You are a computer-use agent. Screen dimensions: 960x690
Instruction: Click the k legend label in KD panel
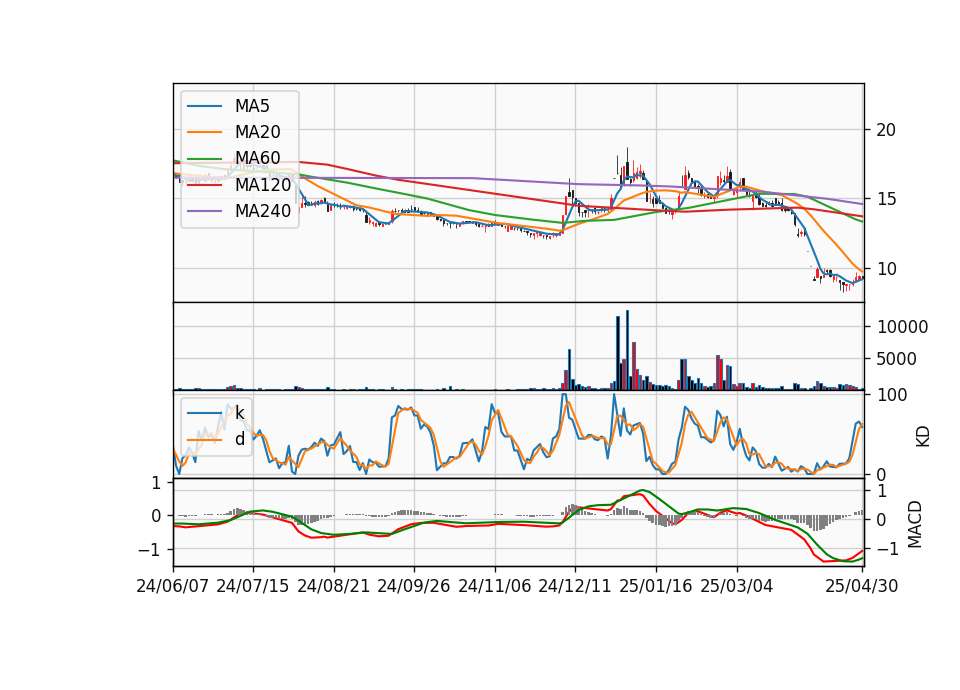click(239, 413)
